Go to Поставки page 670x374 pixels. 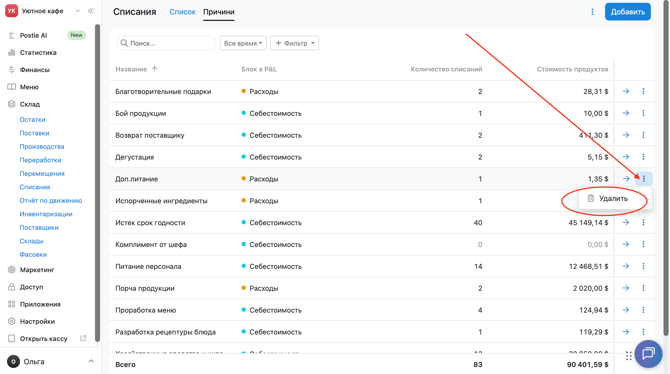34,133
